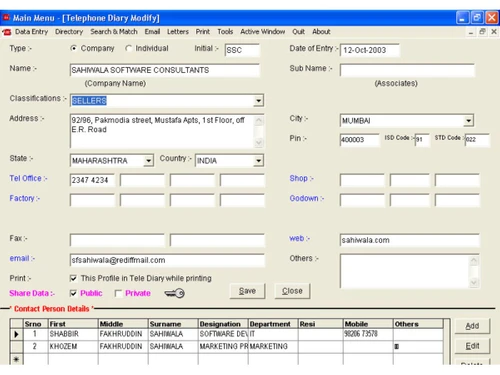
Task: Open the Print menu
Action: tap(203, 32)
